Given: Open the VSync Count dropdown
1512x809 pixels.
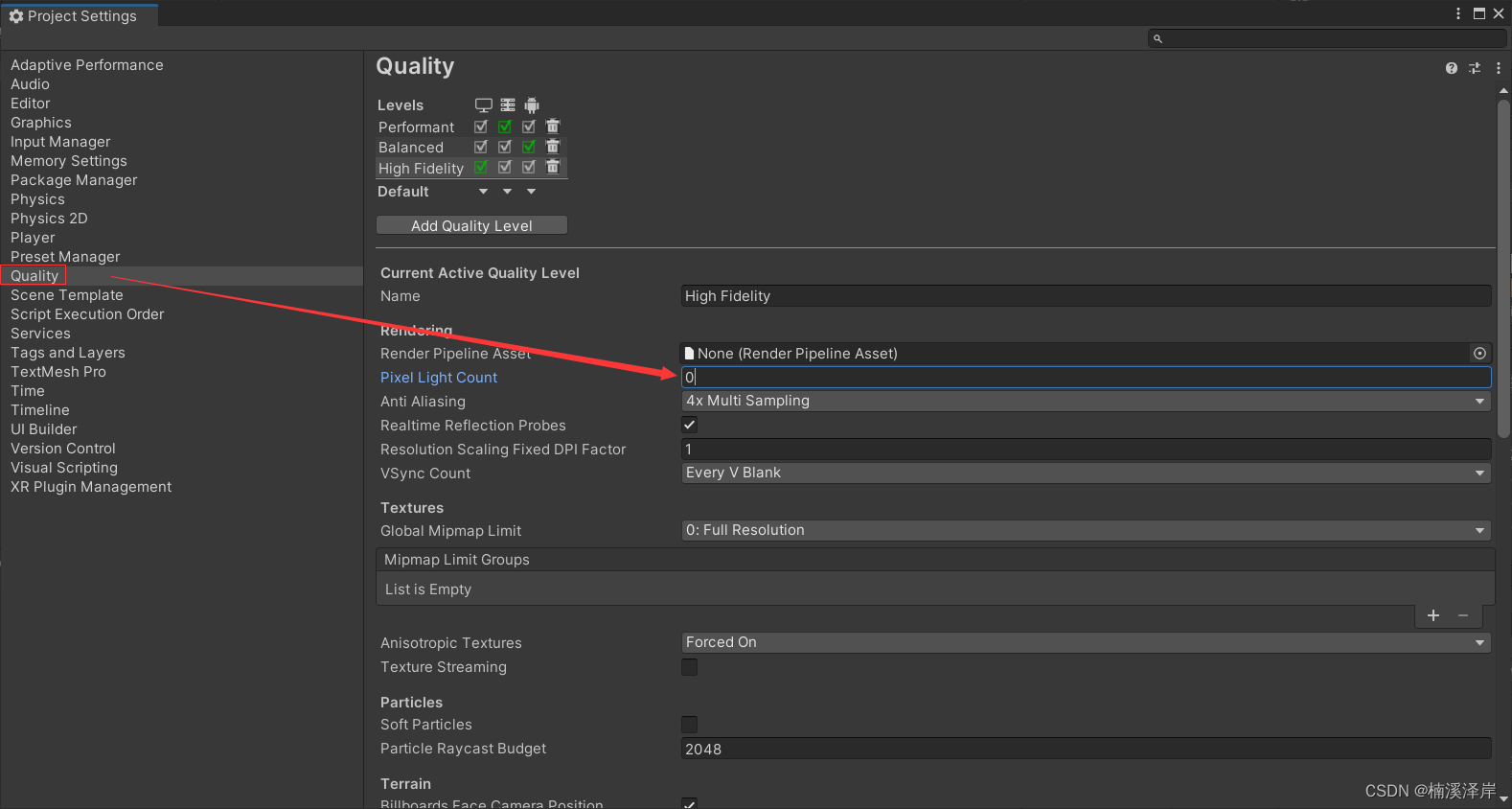Looking at the screenshot, I should click(1086, 473).
